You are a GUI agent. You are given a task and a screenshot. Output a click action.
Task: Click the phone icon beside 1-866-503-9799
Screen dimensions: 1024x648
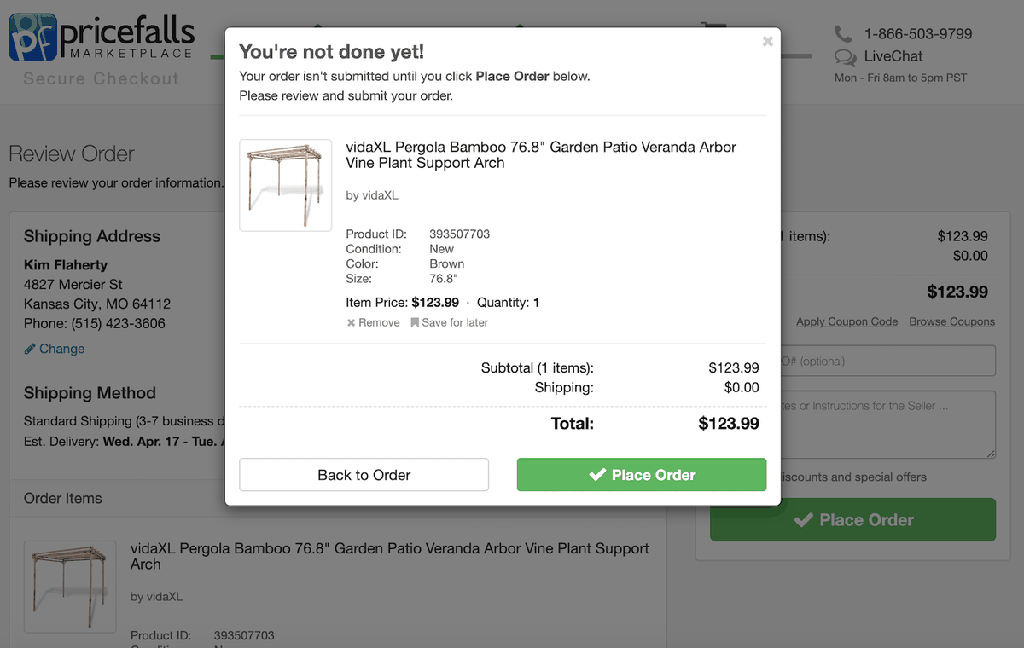tap(843, 33)
